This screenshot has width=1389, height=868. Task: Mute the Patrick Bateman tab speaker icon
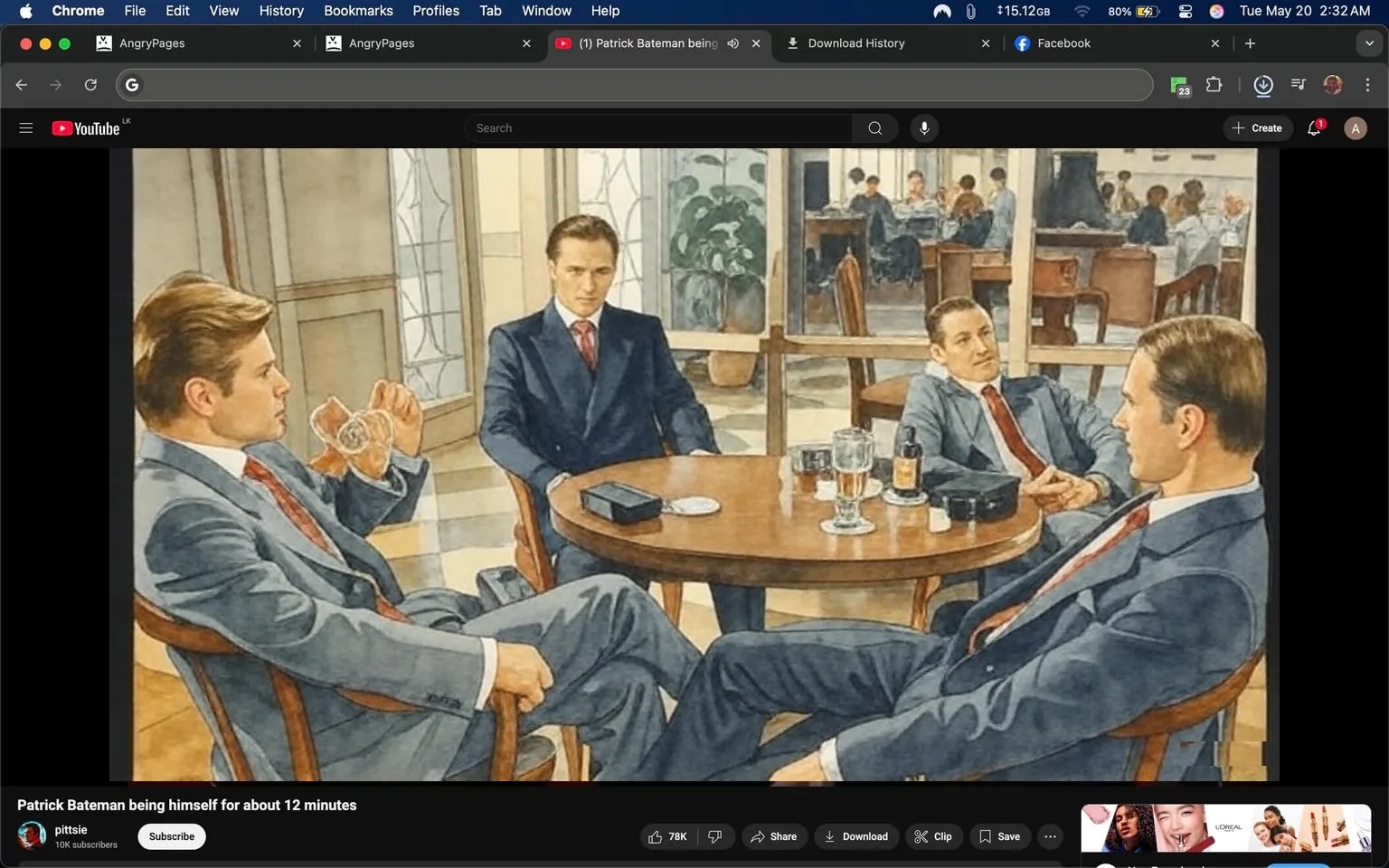click(x=732, y=42)
